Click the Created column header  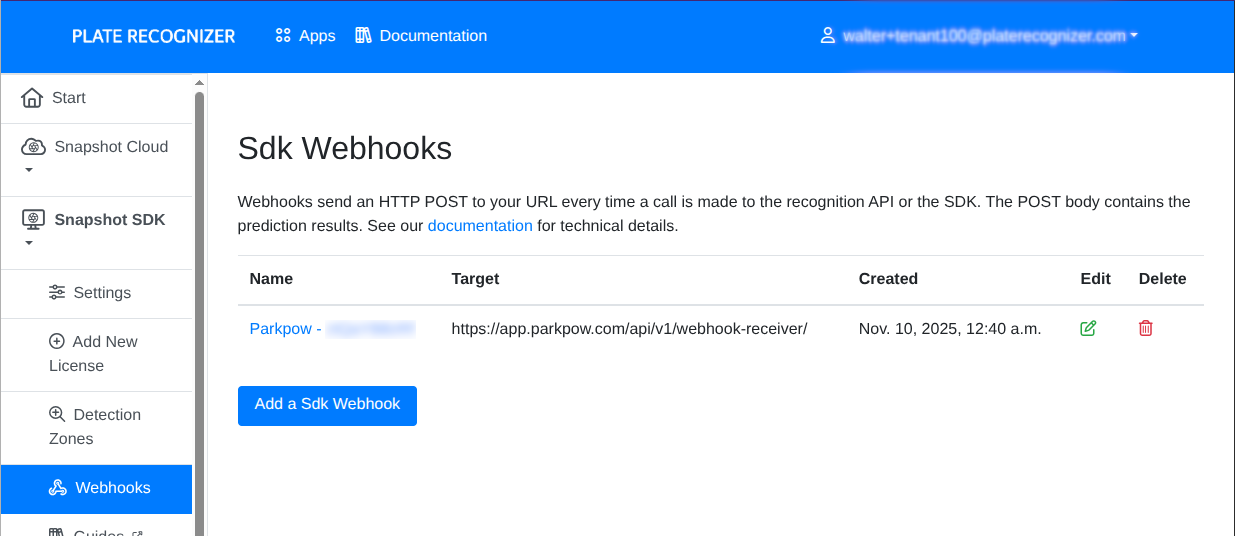pyautogui.click(x=888, y=279)
